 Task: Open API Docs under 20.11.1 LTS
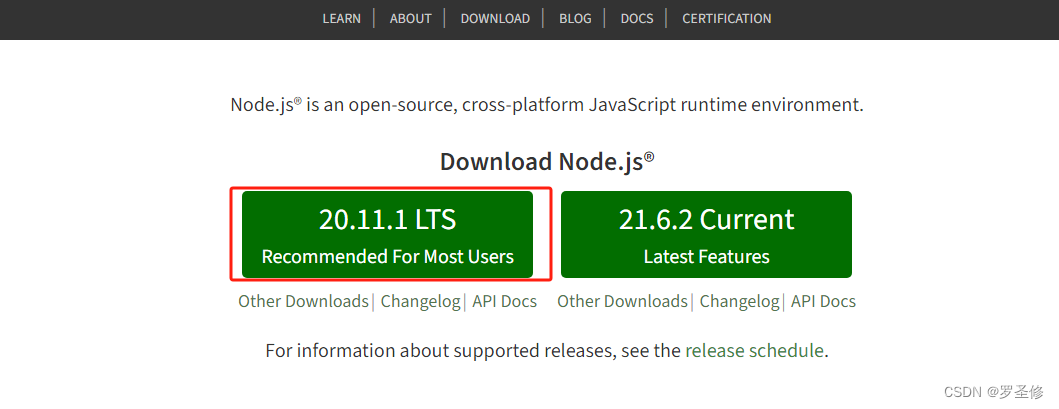coord(505,301)
